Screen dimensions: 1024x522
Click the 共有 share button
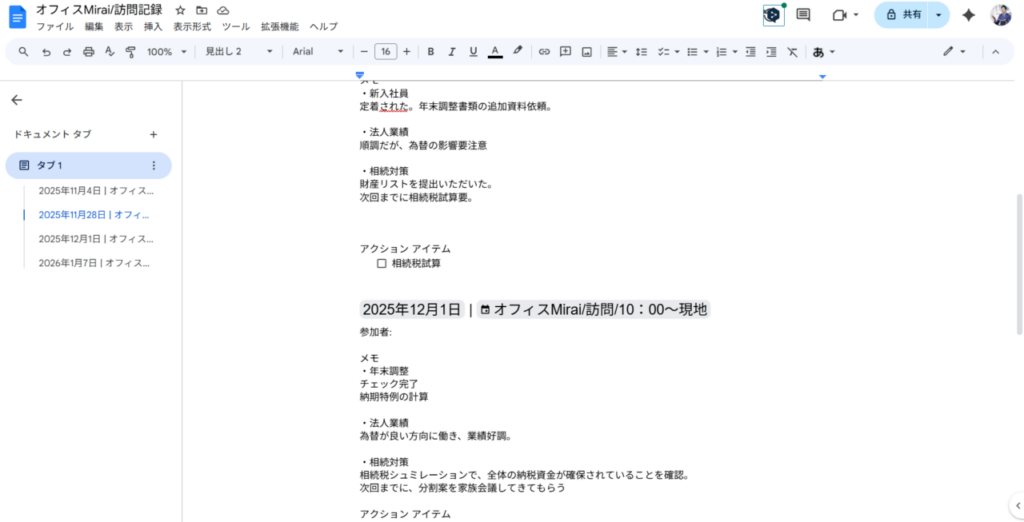point(901,15)
